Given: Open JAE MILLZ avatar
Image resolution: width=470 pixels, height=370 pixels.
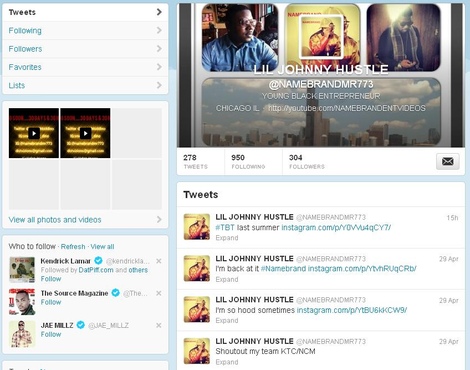Looking at the screenshot, I should pyautogui.click(x=22, y=334).
